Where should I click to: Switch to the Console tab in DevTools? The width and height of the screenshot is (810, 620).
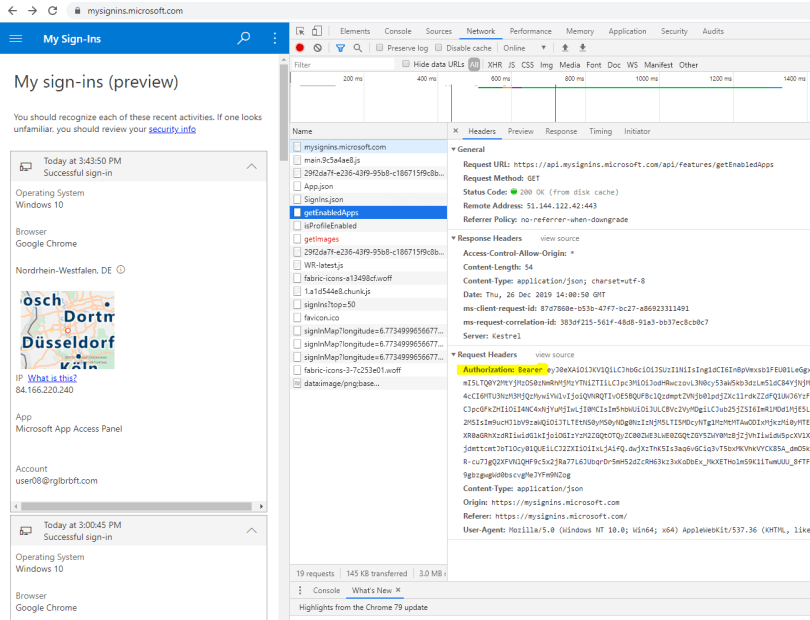tap(397, 31)
